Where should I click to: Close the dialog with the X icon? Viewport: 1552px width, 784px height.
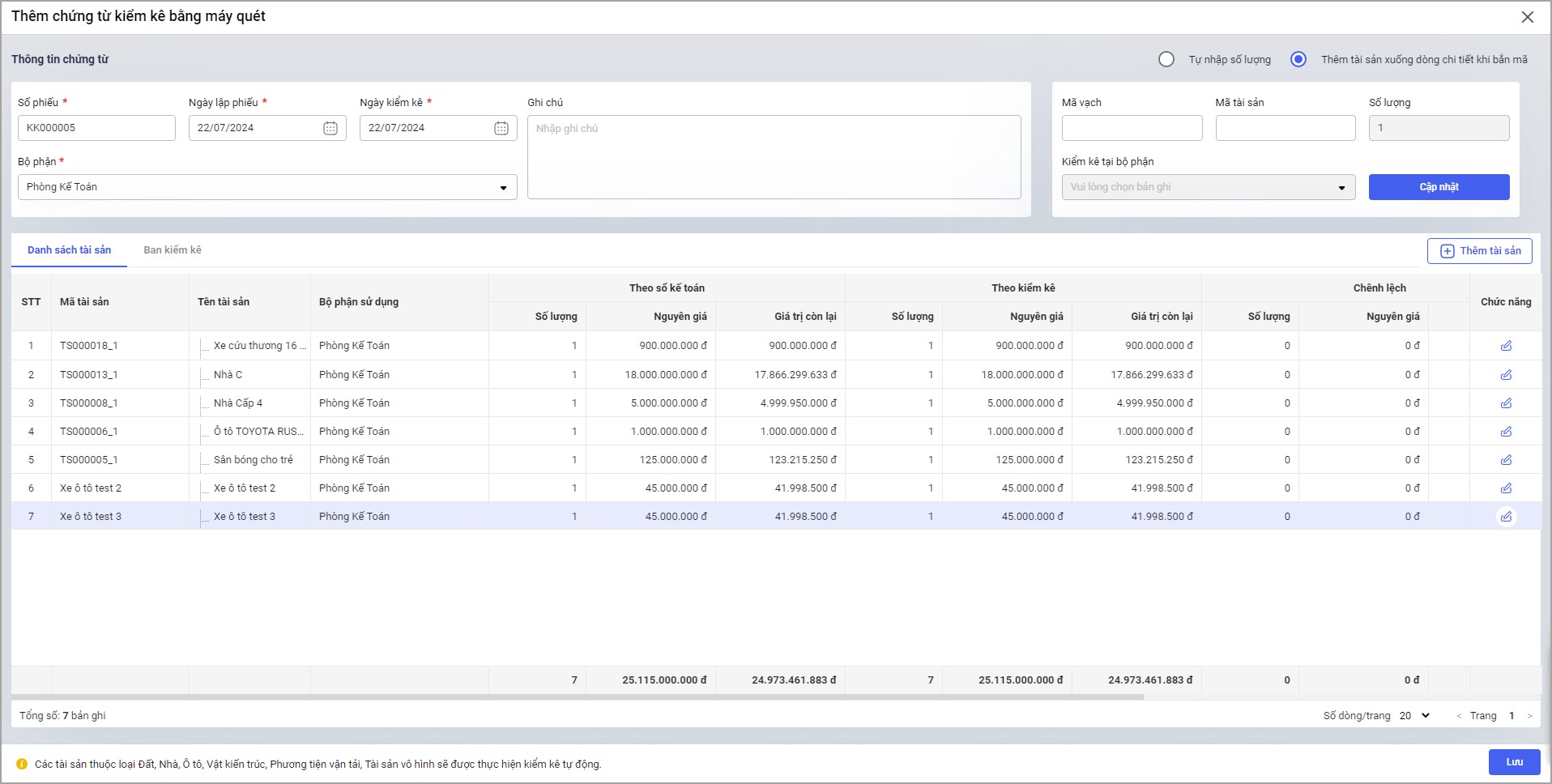click(x=1527, y=17)
